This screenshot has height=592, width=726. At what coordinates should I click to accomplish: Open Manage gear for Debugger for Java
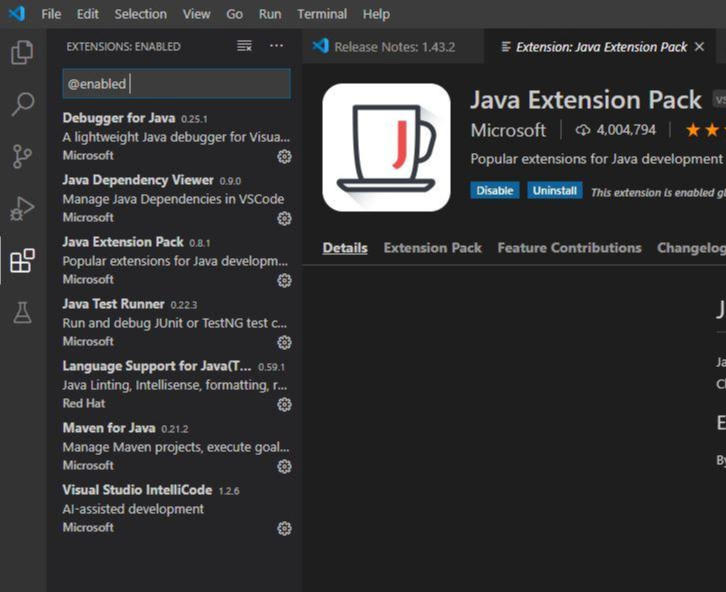tap(284, 156)
